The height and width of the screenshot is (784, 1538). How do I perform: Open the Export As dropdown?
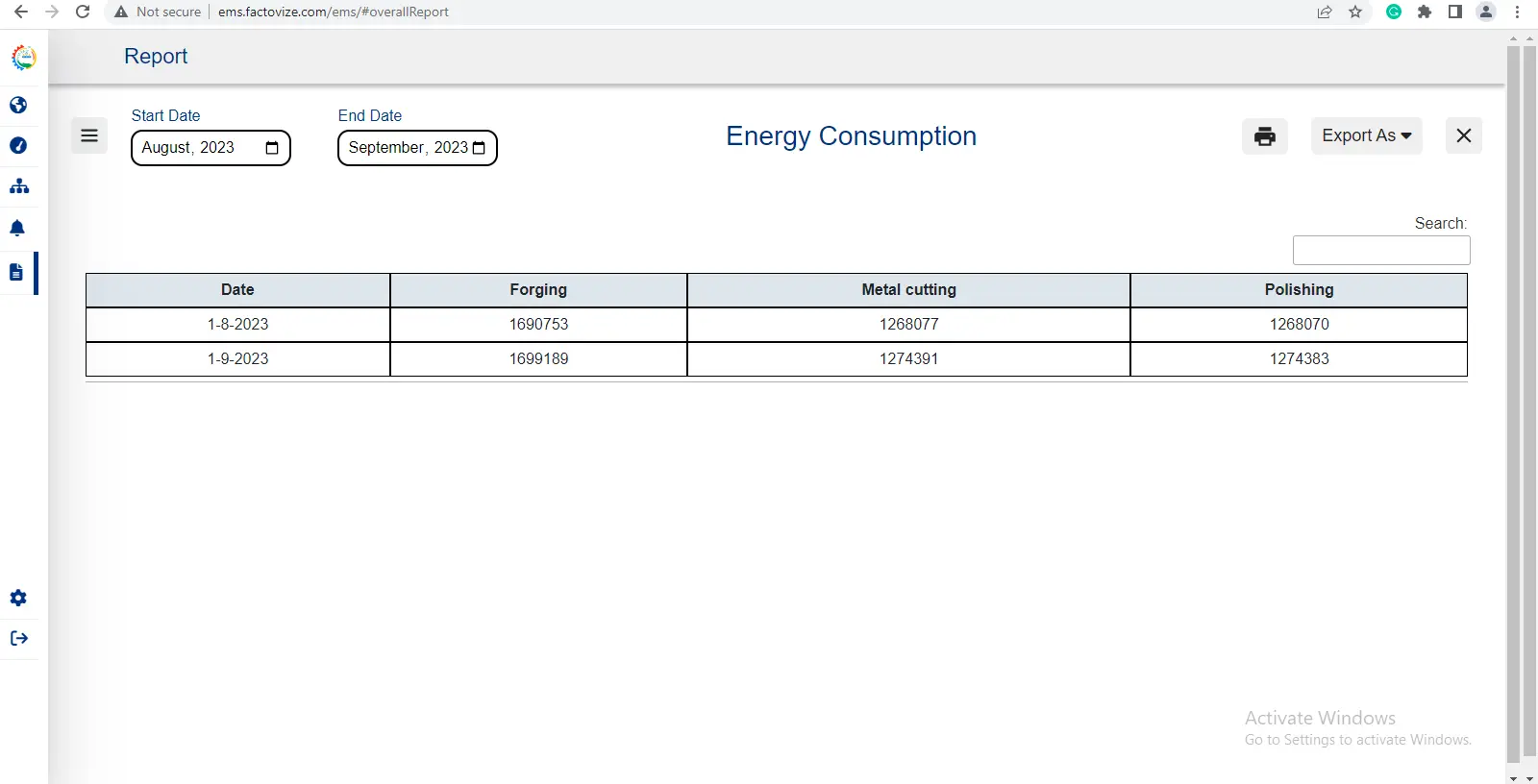(x=1367, y=135)
